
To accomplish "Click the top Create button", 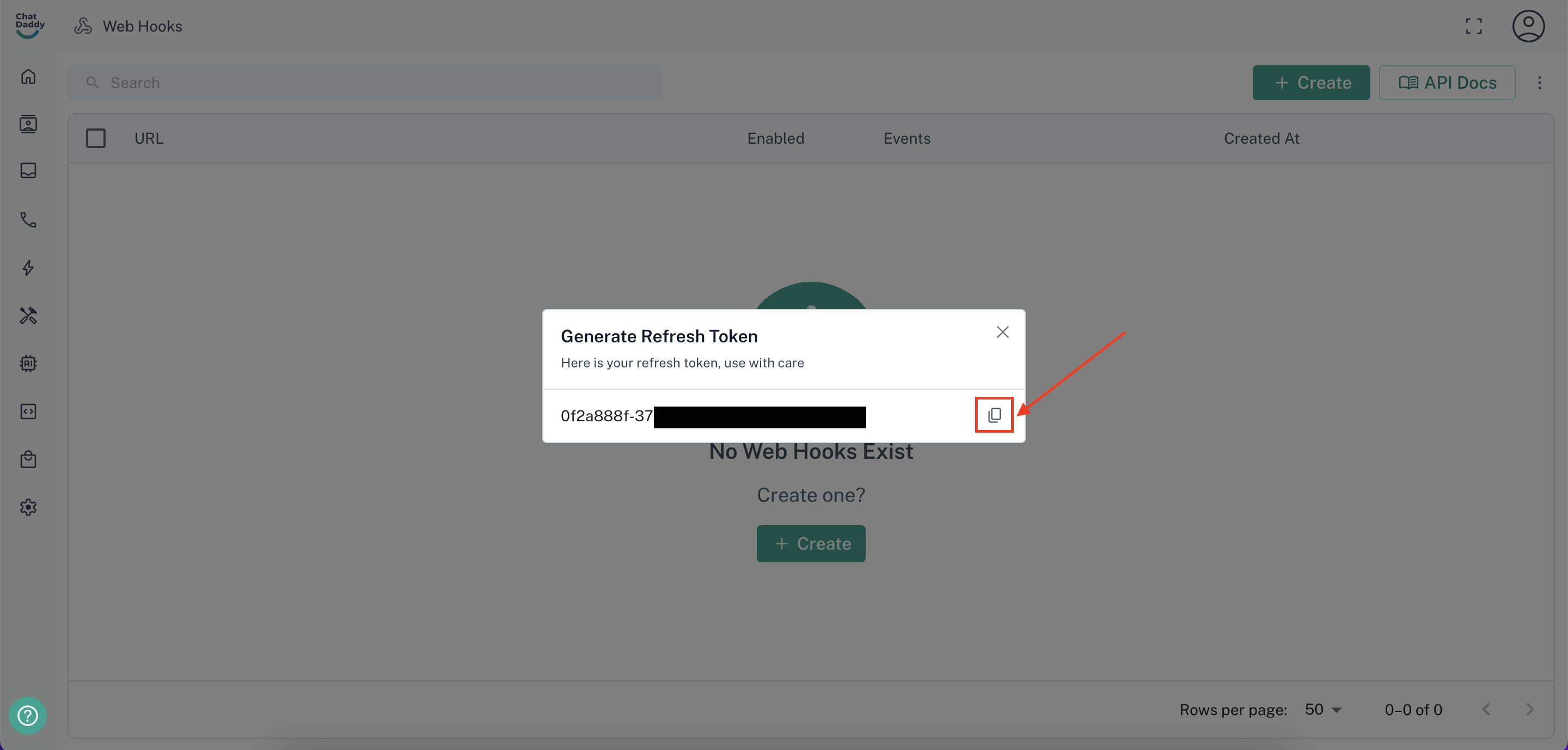I will pyautogui.click(x=1311, y=83).
